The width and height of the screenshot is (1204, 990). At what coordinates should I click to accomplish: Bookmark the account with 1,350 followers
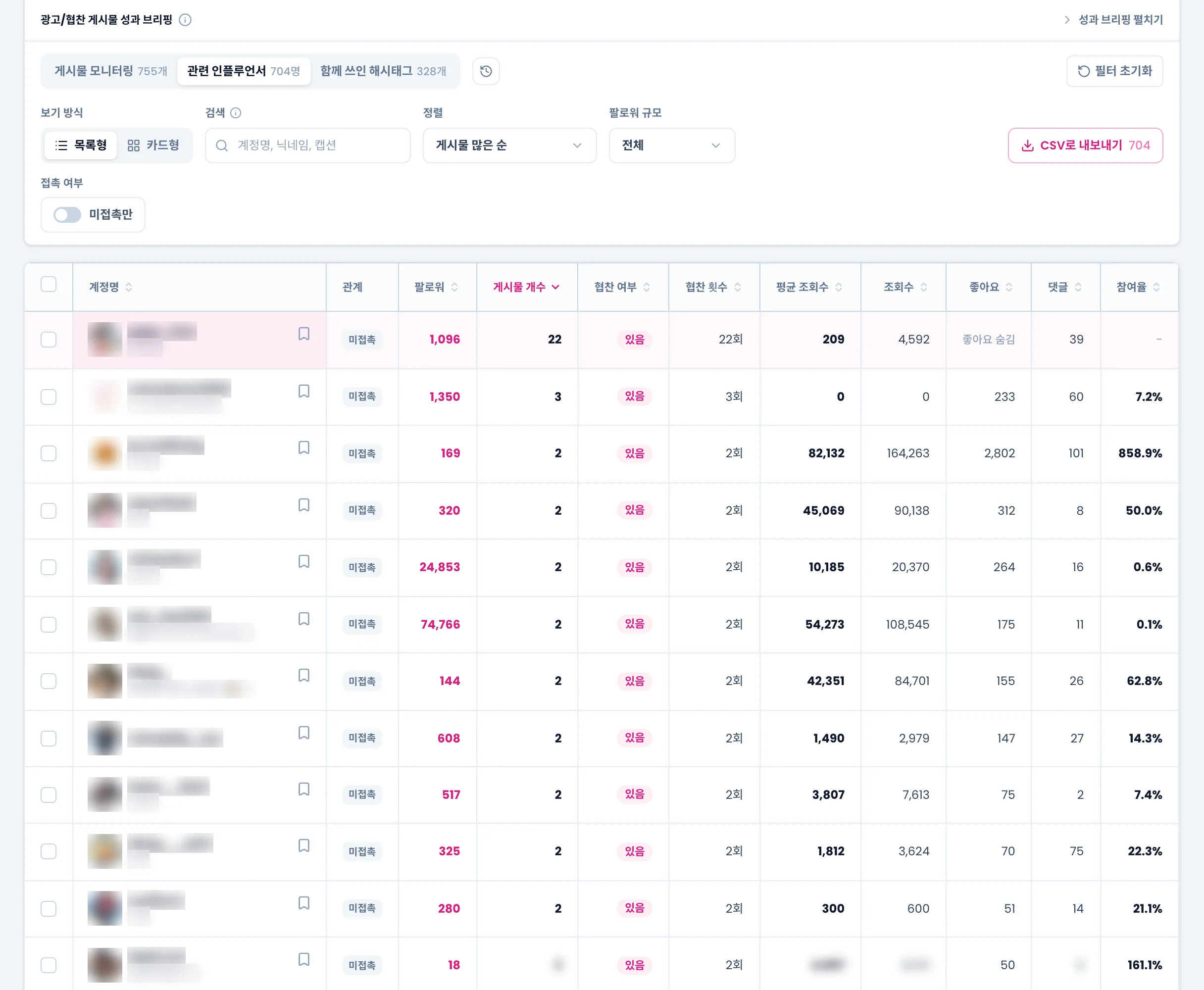[304, 391]
